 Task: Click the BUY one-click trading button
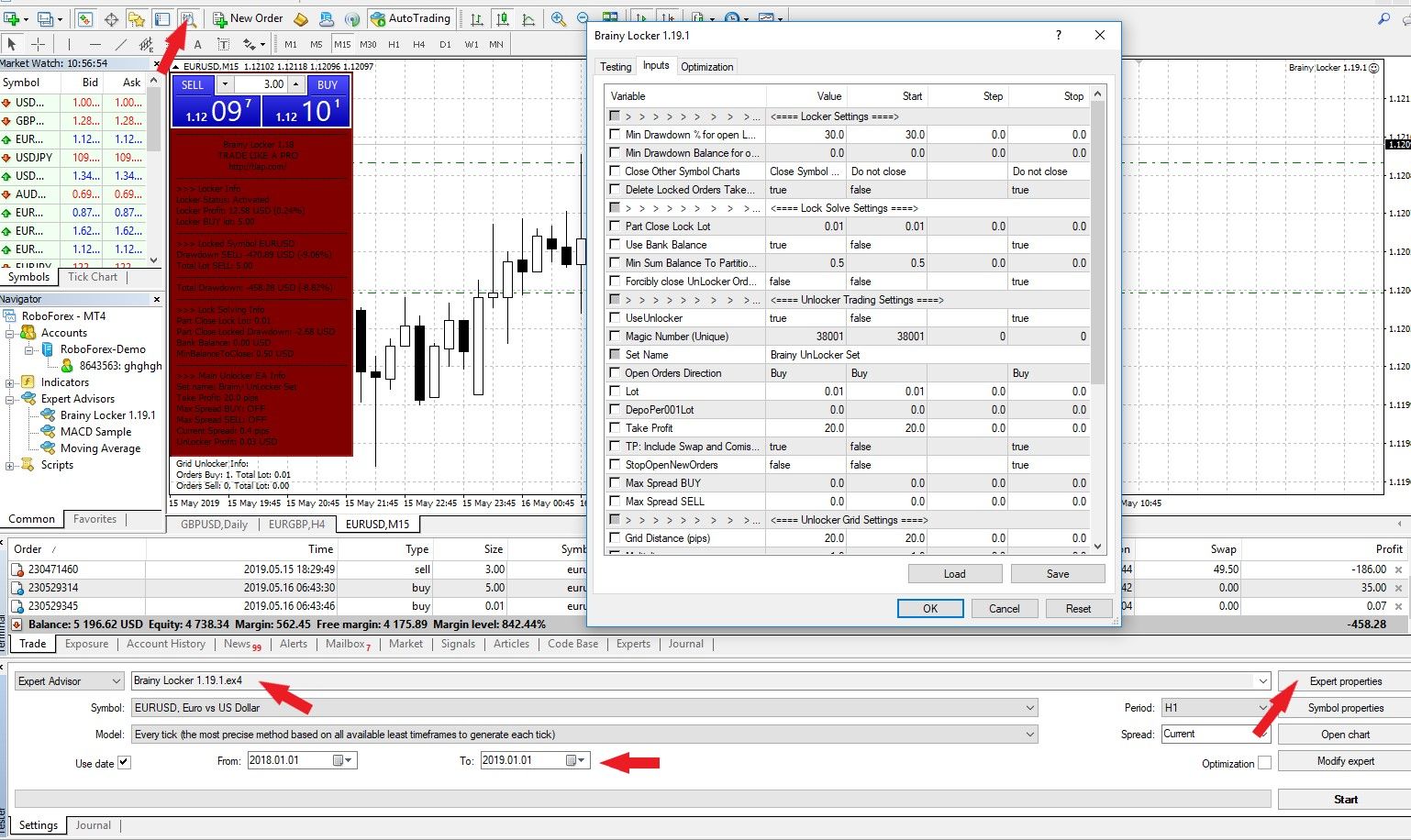click(328, 84)
